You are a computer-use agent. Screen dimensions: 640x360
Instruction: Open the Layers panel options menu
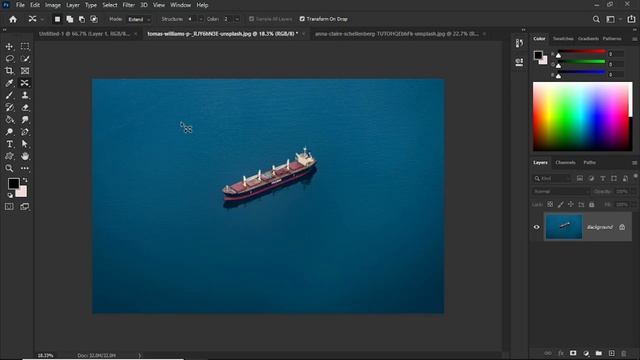pos(634,162)
